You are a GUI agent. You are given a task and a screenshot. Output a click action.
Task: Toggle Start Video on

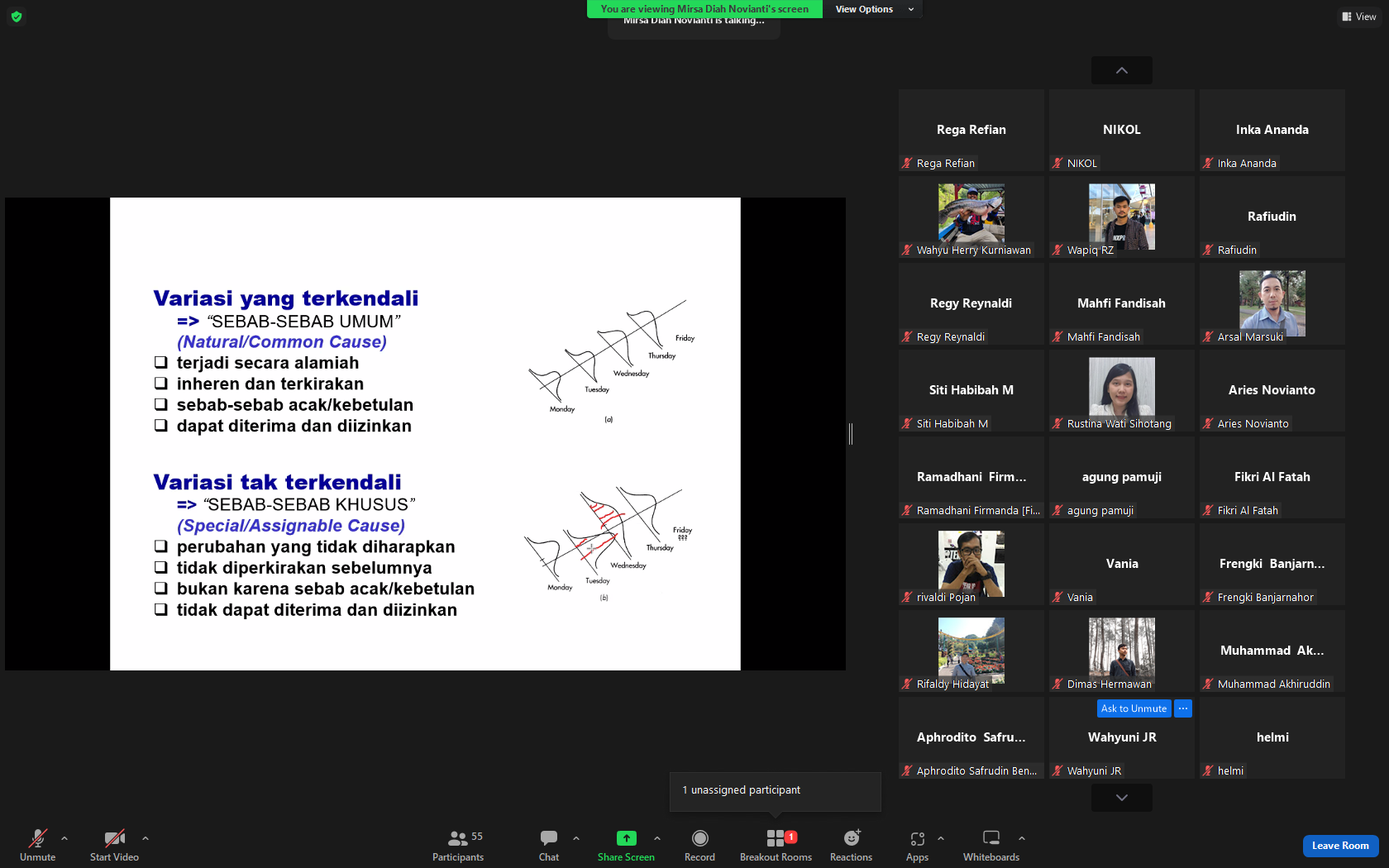pyautogui.click(x=114, y=845)
